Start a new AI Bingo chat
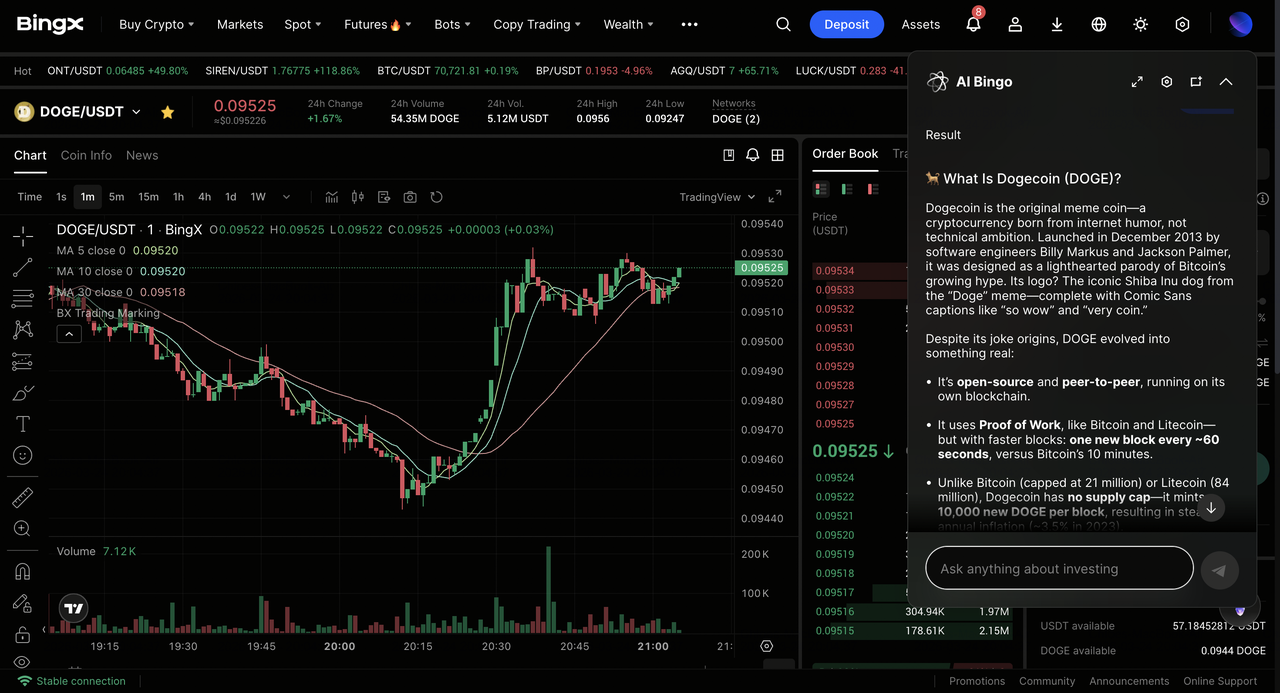1280x693 pixels. 1196,82
